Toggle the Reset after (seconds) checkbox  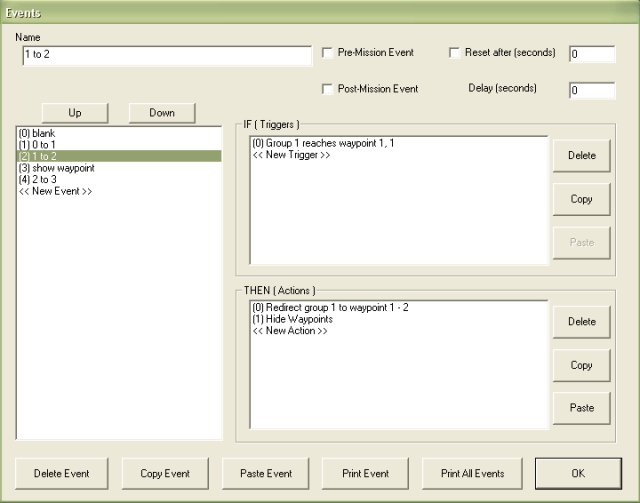point(455,53)
